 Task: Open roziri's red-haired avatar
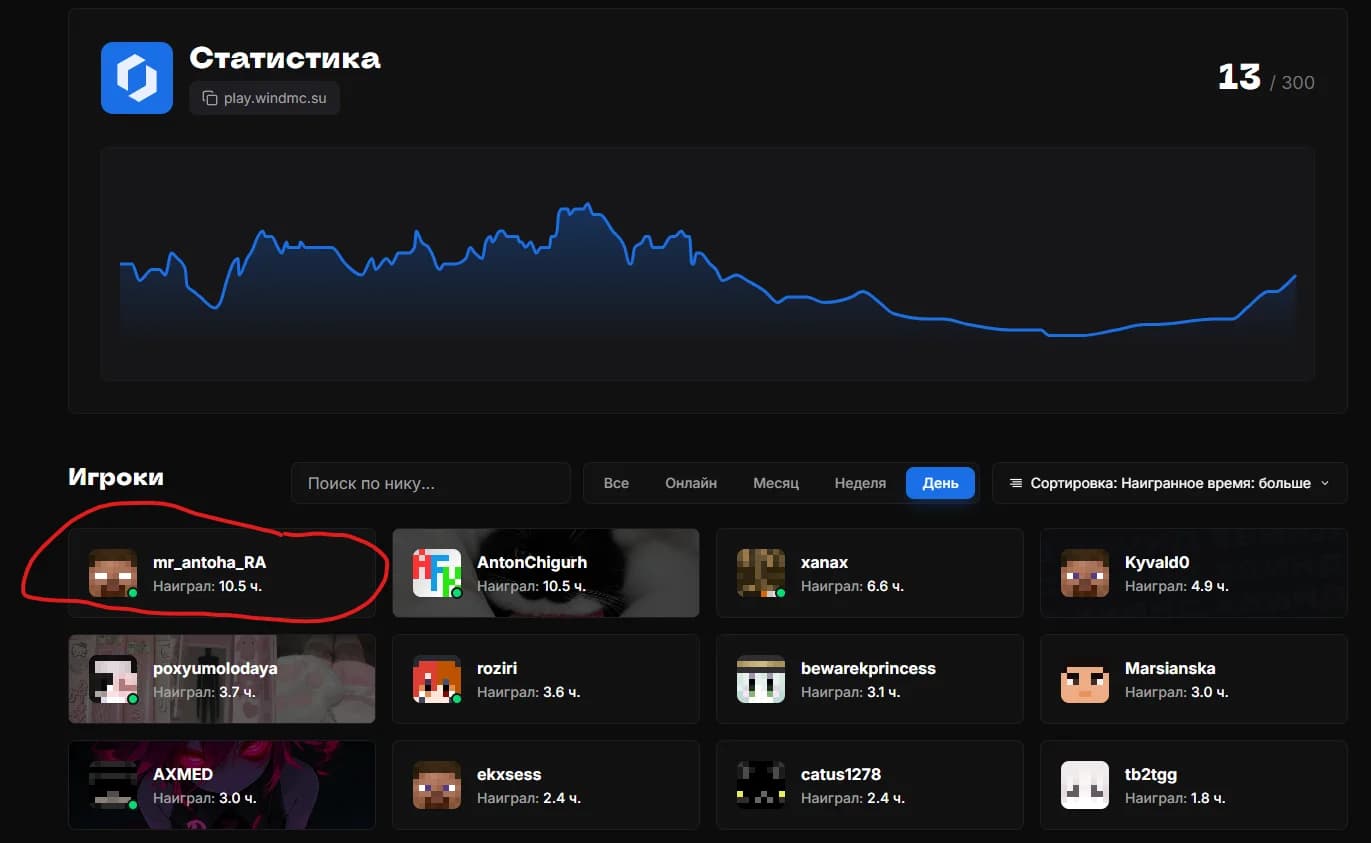tap(437, 679)
